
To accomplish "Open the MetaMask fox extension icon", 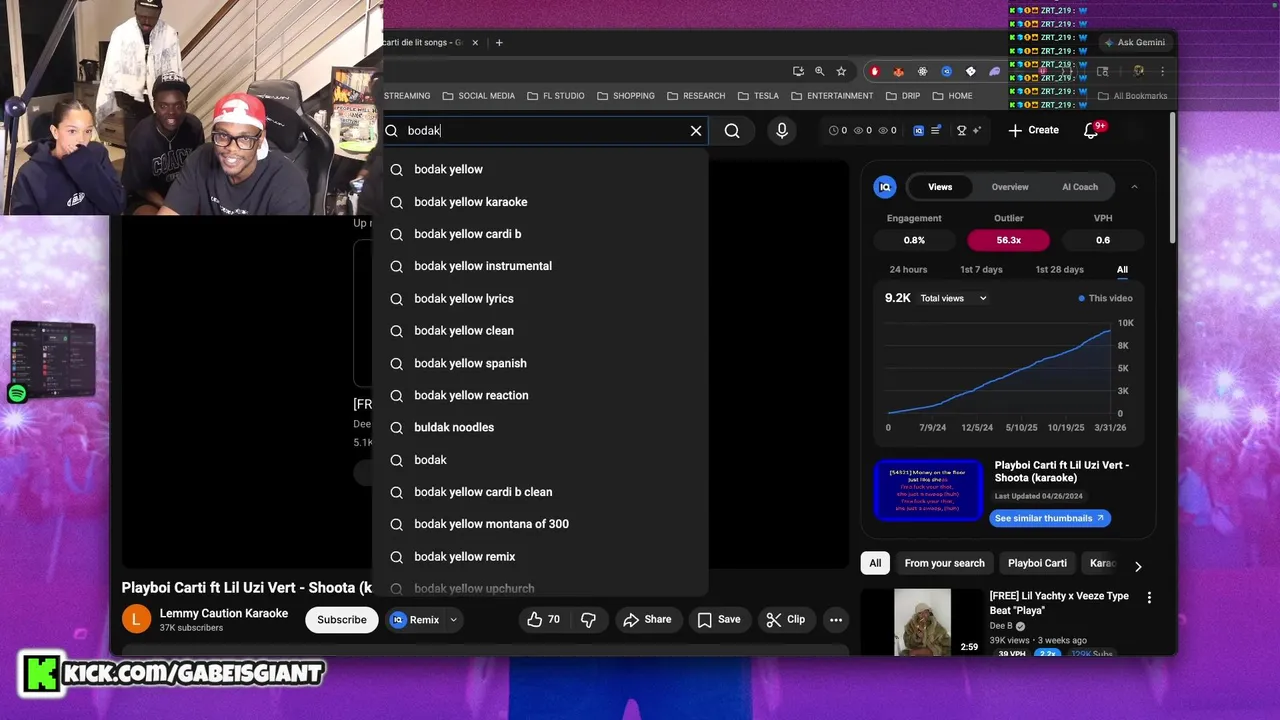I will tap(898, 71).
